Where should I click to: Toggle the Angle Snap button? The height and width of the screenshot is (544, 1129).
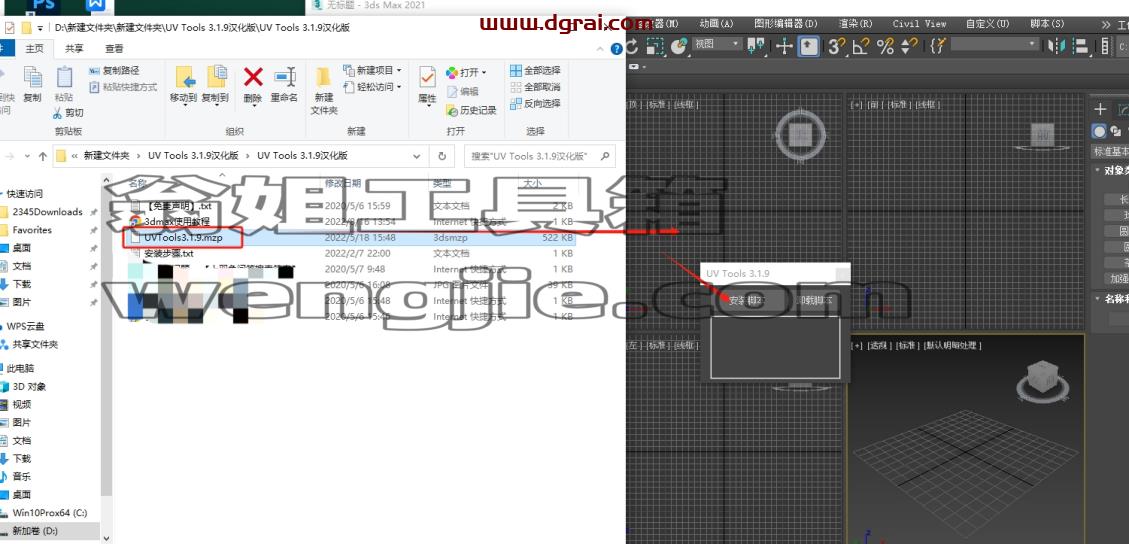pyautogui.click(x=861, y=47)
